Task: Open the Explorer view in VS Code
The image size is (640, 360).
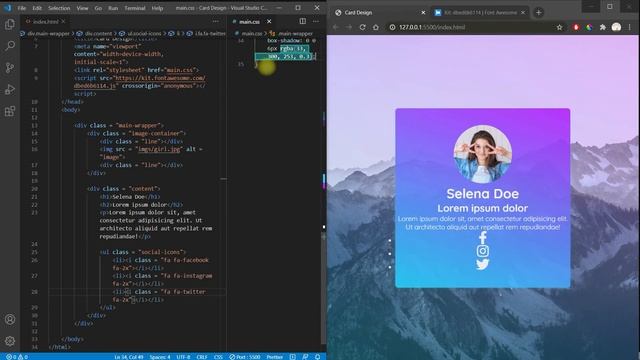Action: tap(10, 24)
